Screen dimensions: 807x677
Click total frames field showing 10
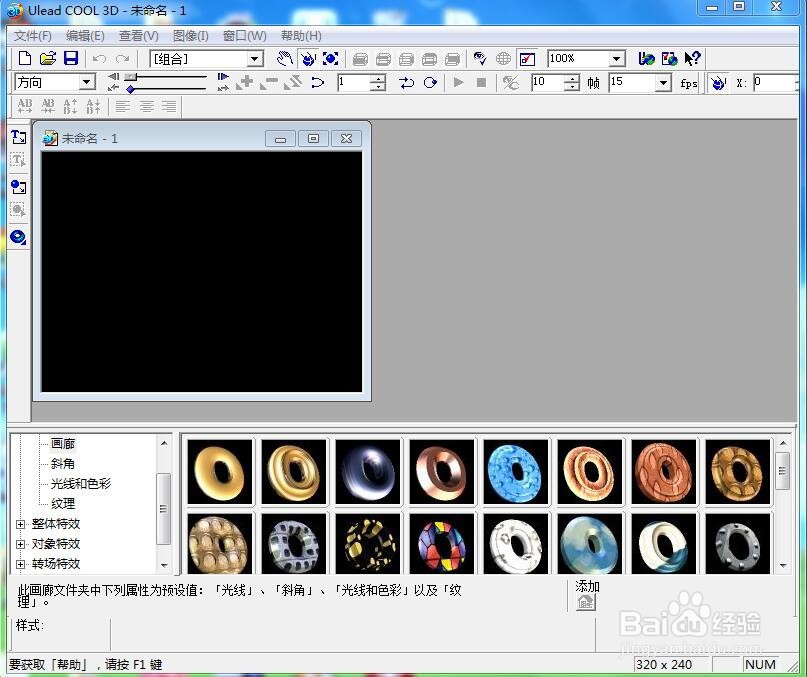(x=547, y=82)
